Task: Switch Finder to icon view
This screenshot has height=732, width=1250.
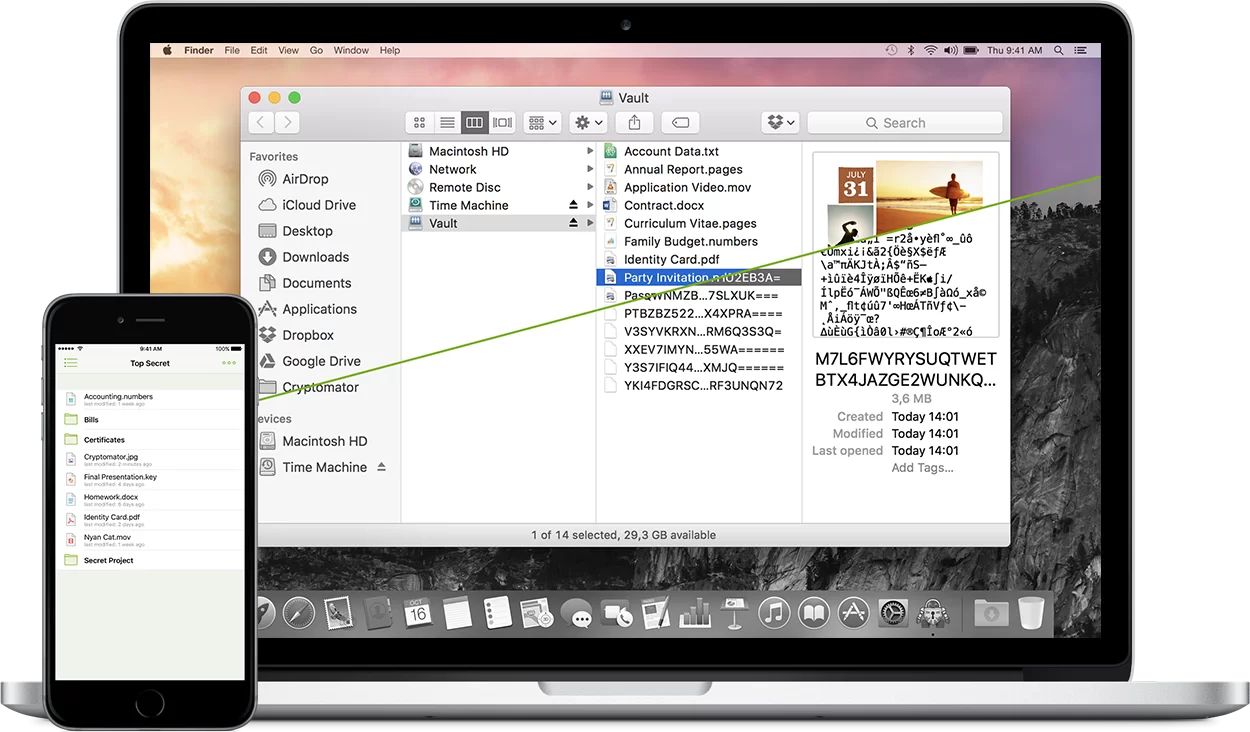Action: click(x=419, y=122)
